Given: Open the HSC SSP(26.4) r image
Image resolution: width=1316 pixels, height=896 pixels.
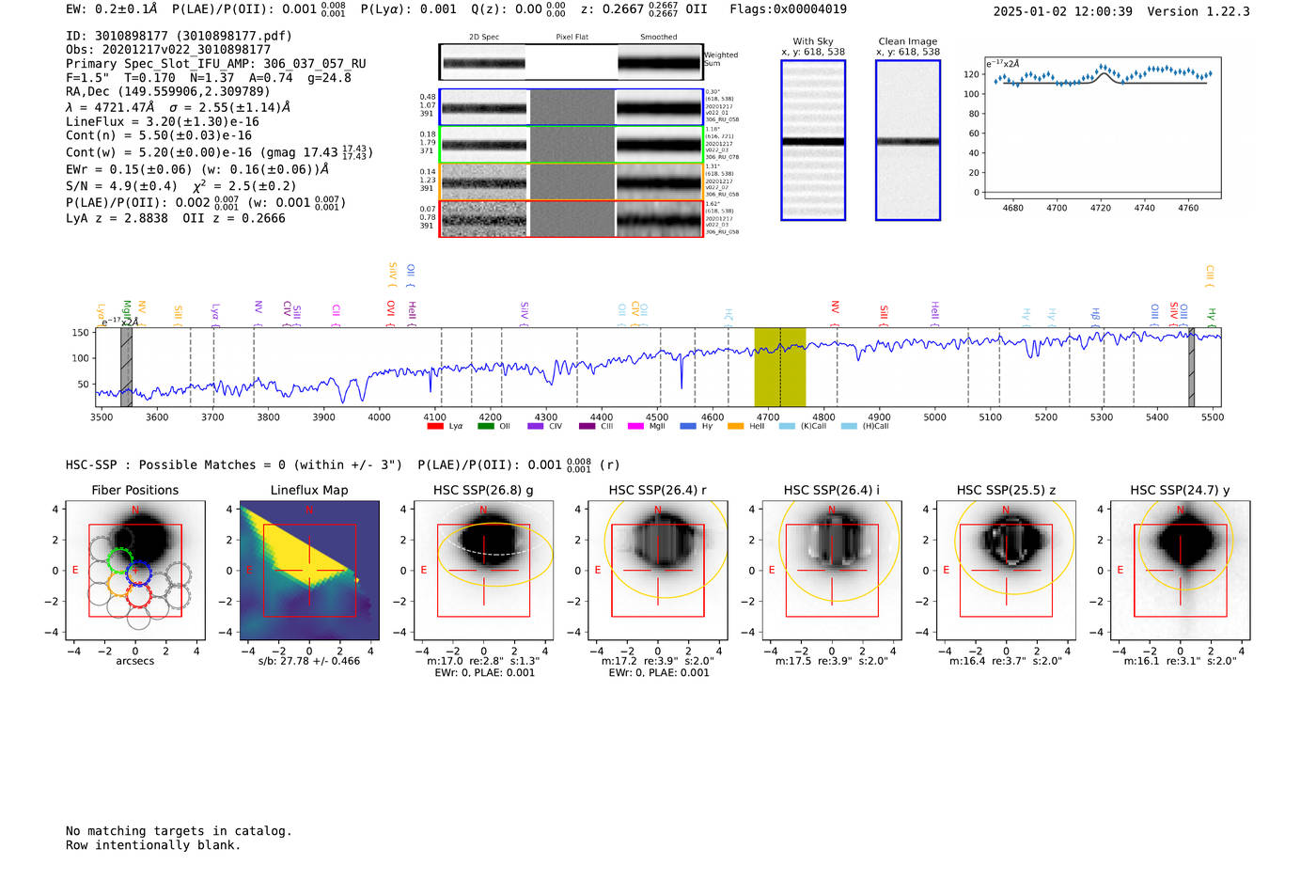Looking at the screenshot, I should click(x=657, y=571).
